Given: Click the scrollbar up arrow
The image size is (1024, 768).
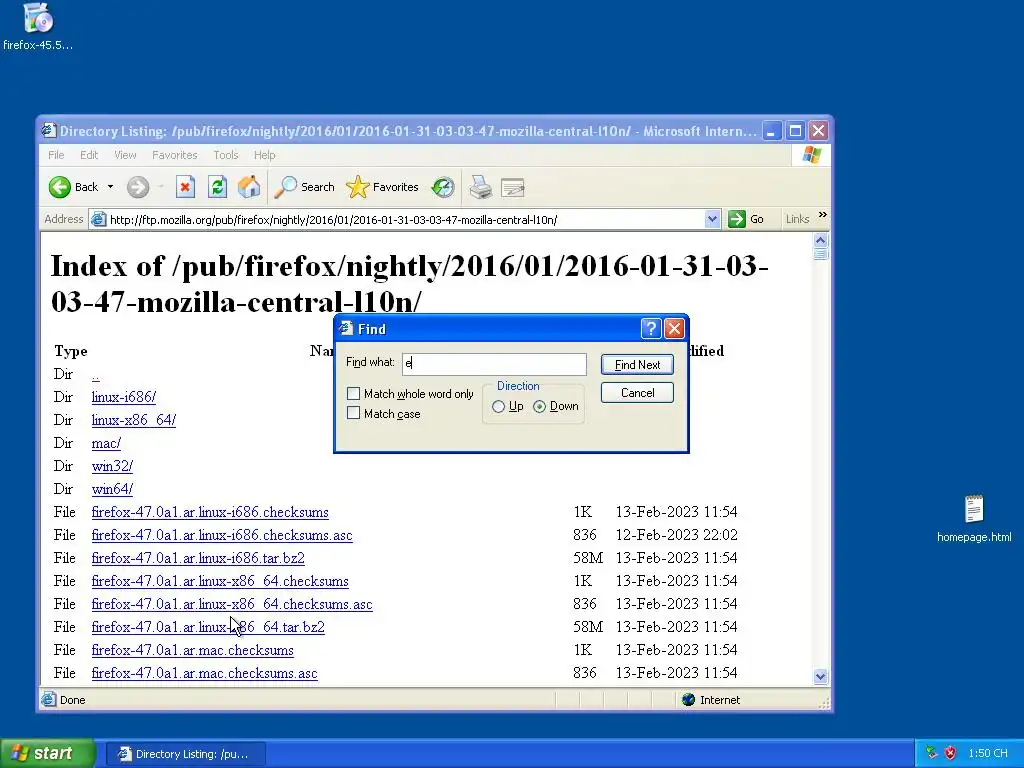Looking at the screenshot, I should (x=821, y=240).
